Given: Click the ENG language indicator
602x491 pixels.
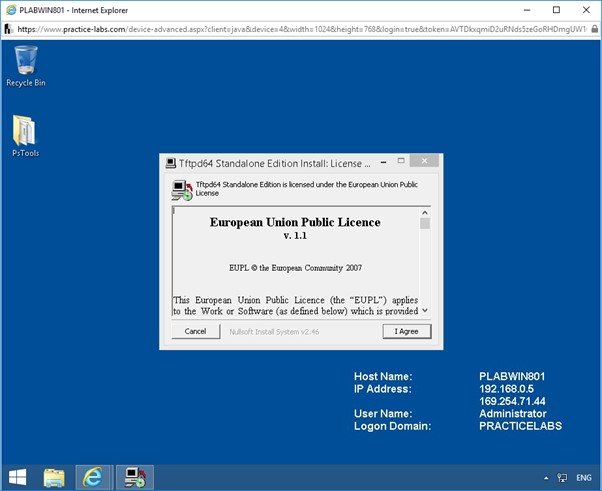Looking at the screenshot, I should click(584, 478).
